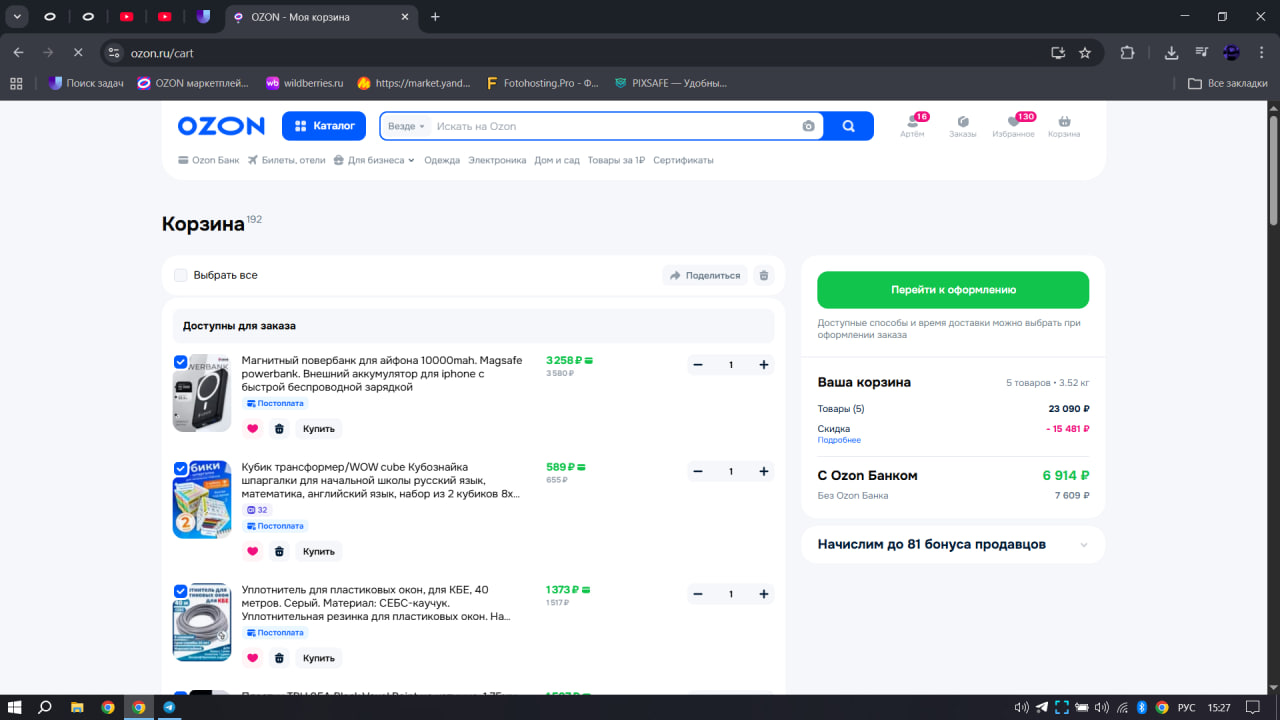The width and height of the screenshot is (1280, 720).
Task: Uncheck the powerbank item checkbox
Action: [x=180, y=362]
